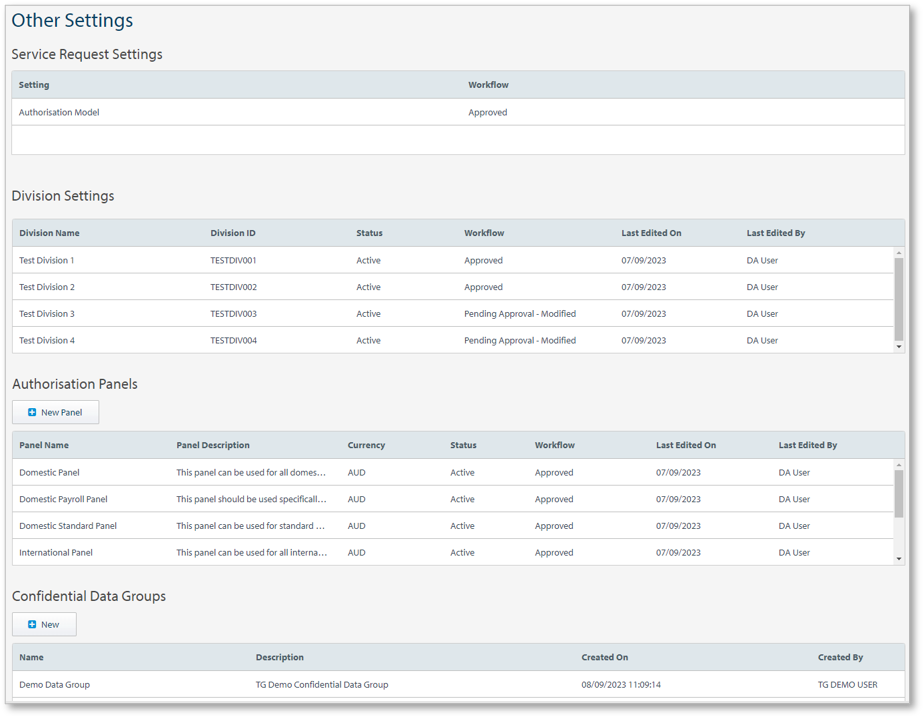
Task: Sort panels by Currency column header
Action: click(366, 445)
